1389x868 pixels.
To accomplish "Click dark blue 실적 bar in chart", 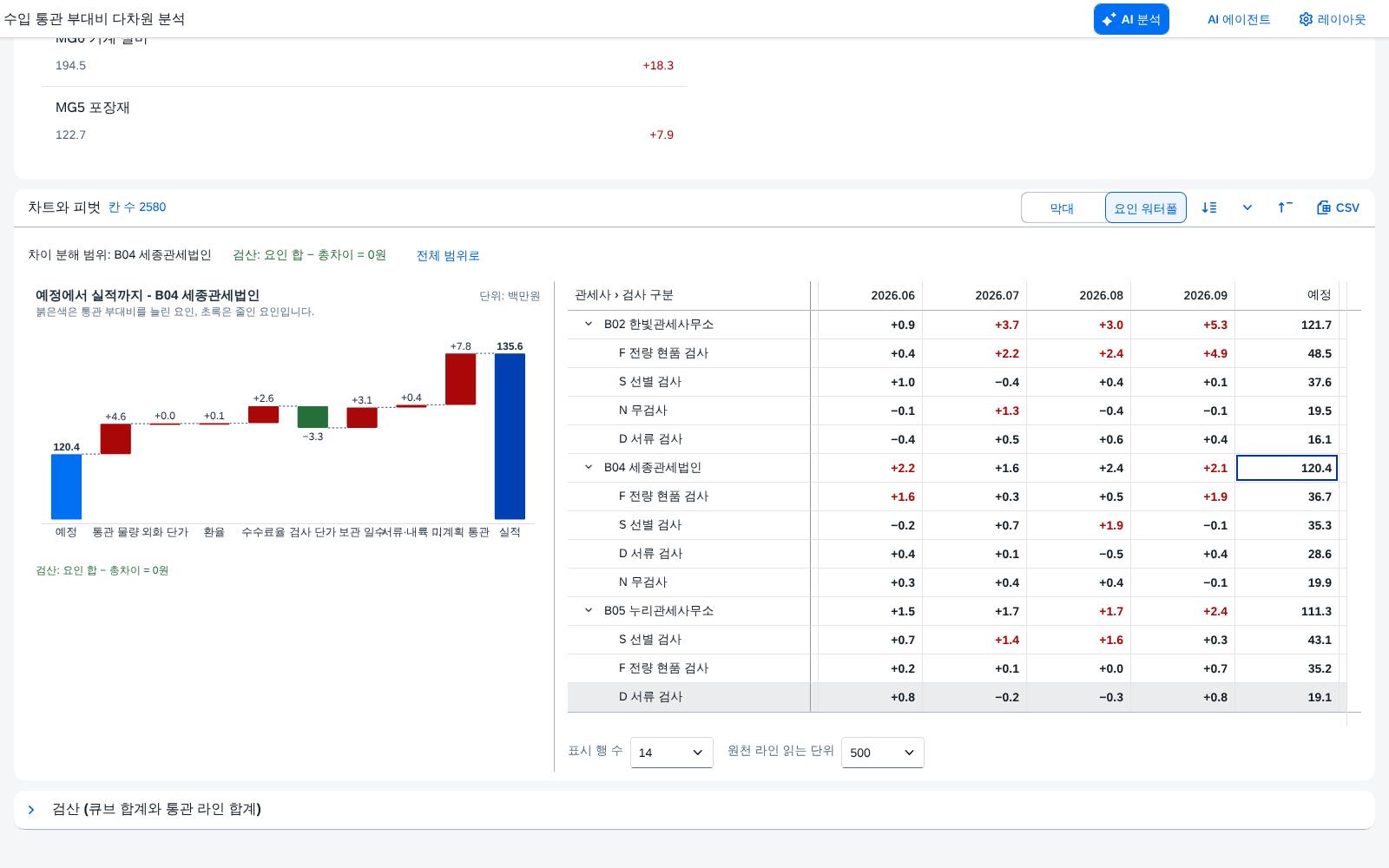I will coord(510,437).
